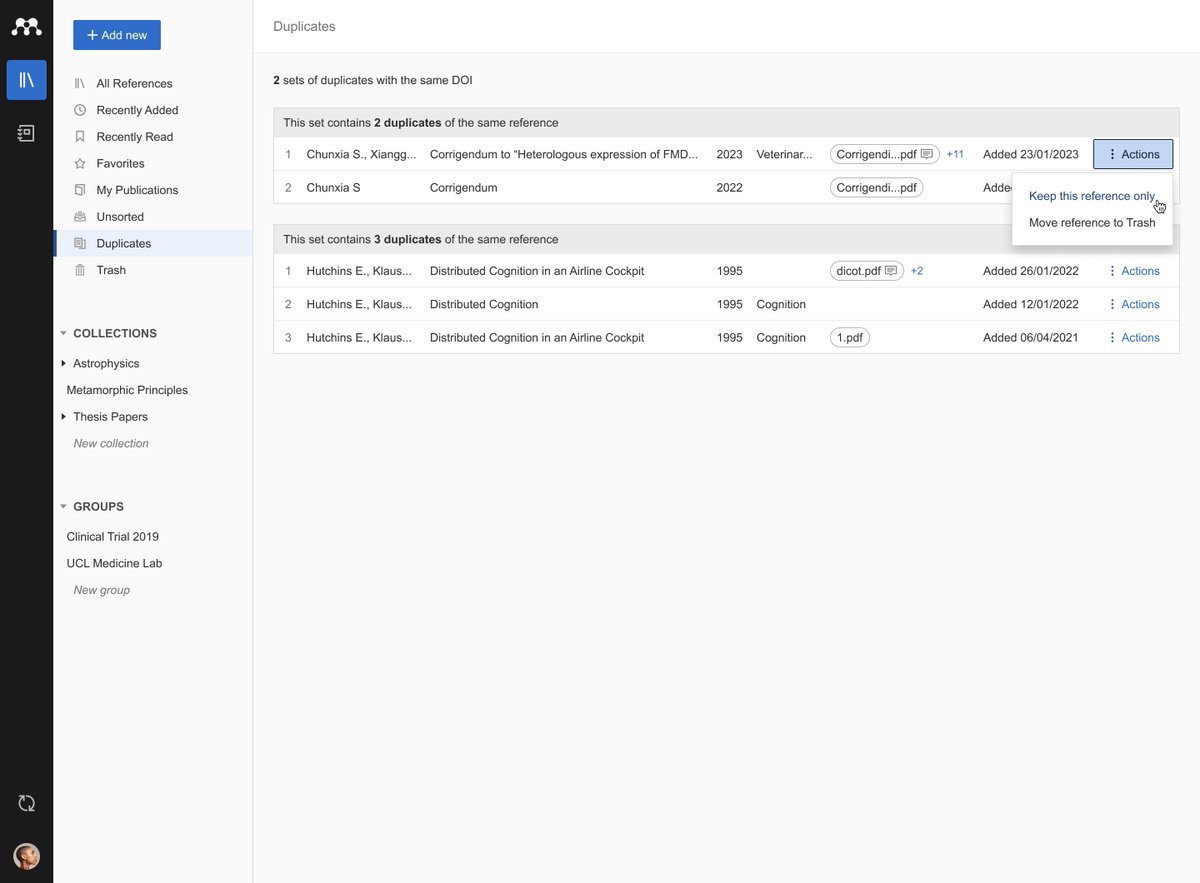Click the Trash bin icon

[x=80, y=270]
